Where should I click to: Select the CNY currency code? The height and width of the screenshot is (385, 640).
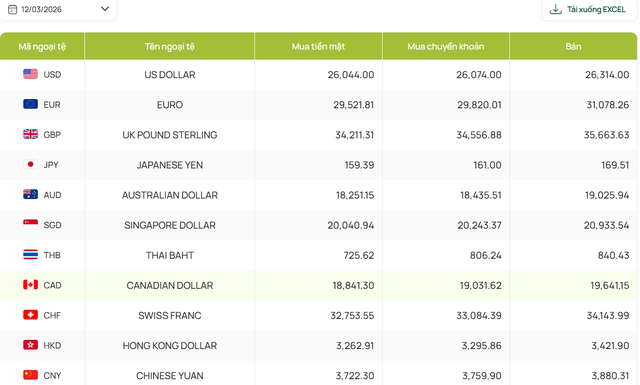click(52, 376)
